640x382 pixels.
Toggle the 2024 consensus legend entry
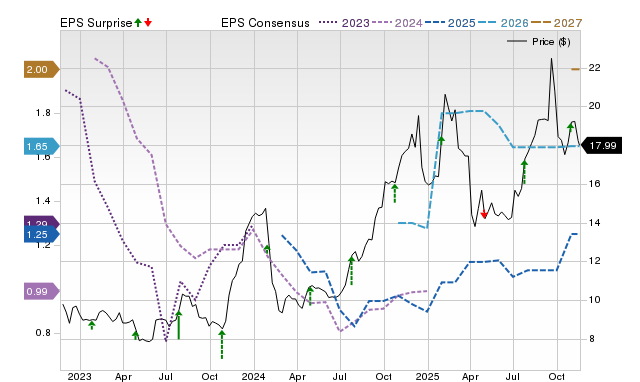click(397, 23)
